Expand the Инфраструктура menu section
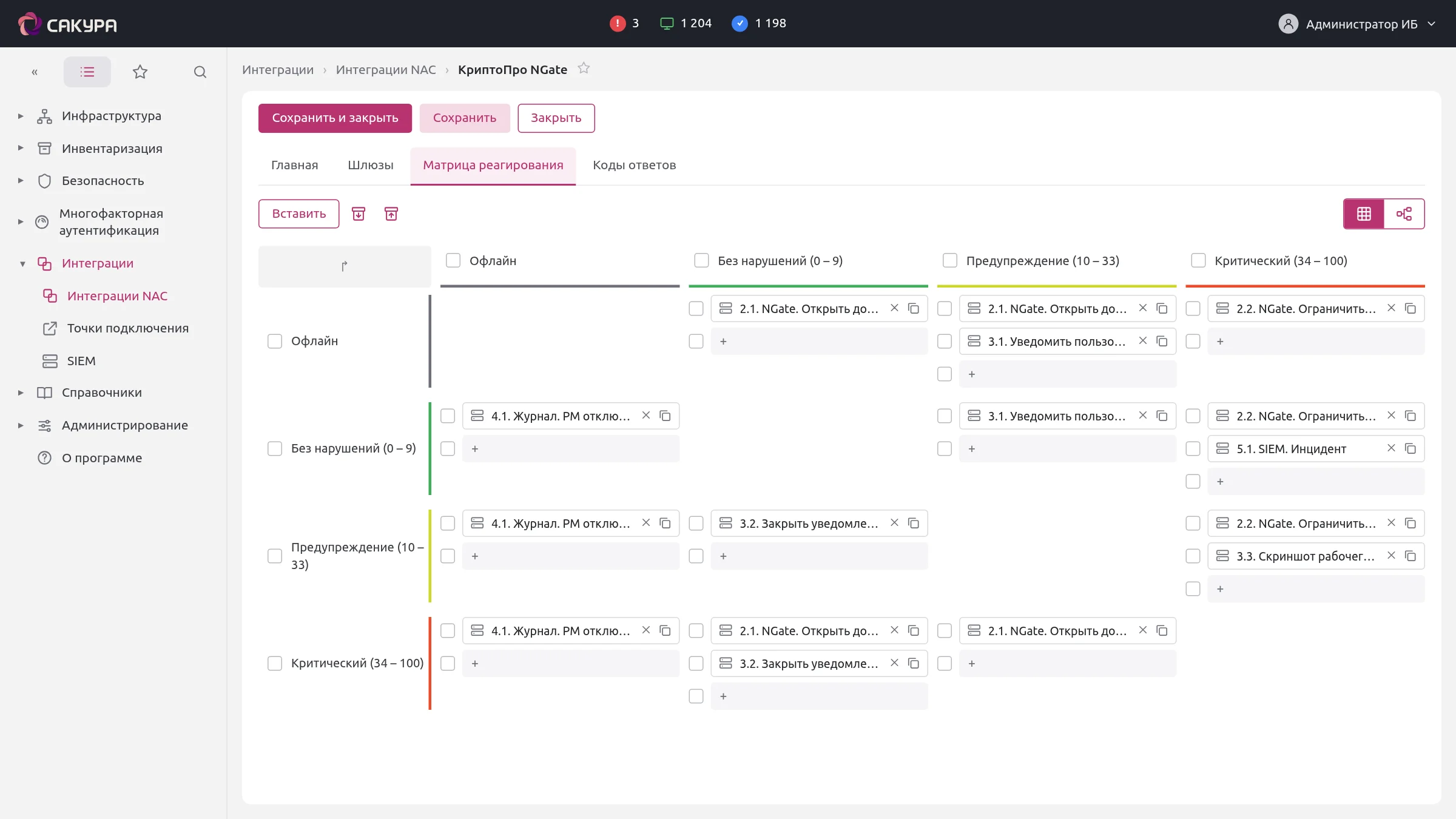Screen dimensions: 1456x819 (x=21, y=116)
